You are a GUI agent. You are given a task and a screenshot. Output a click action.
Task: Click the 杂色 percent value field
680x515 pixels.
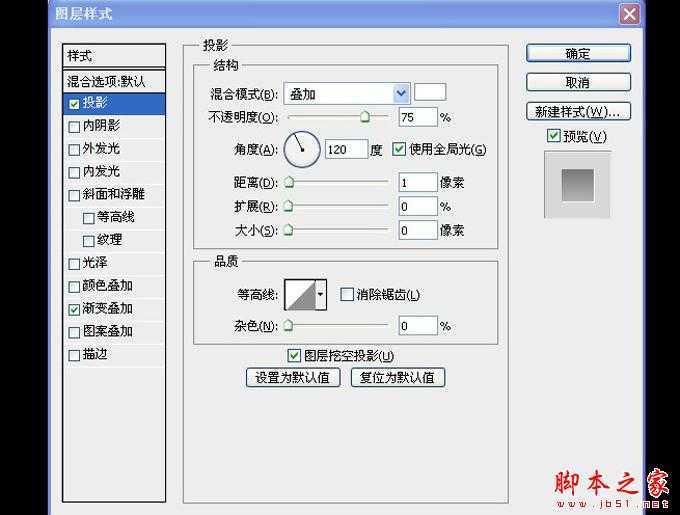(418, 326)
